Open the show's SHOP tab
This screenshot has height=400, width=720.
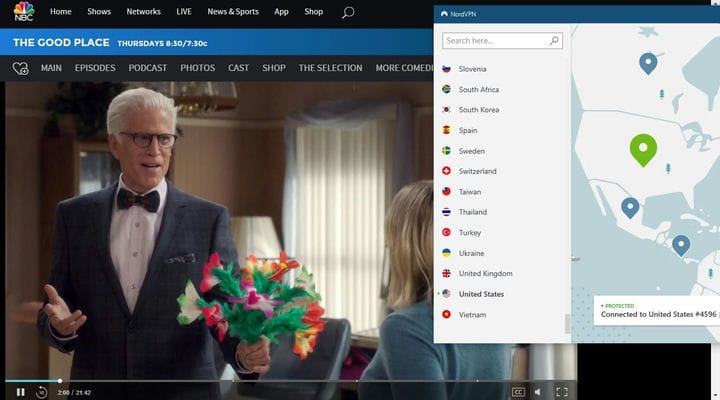tap(274, 68)
